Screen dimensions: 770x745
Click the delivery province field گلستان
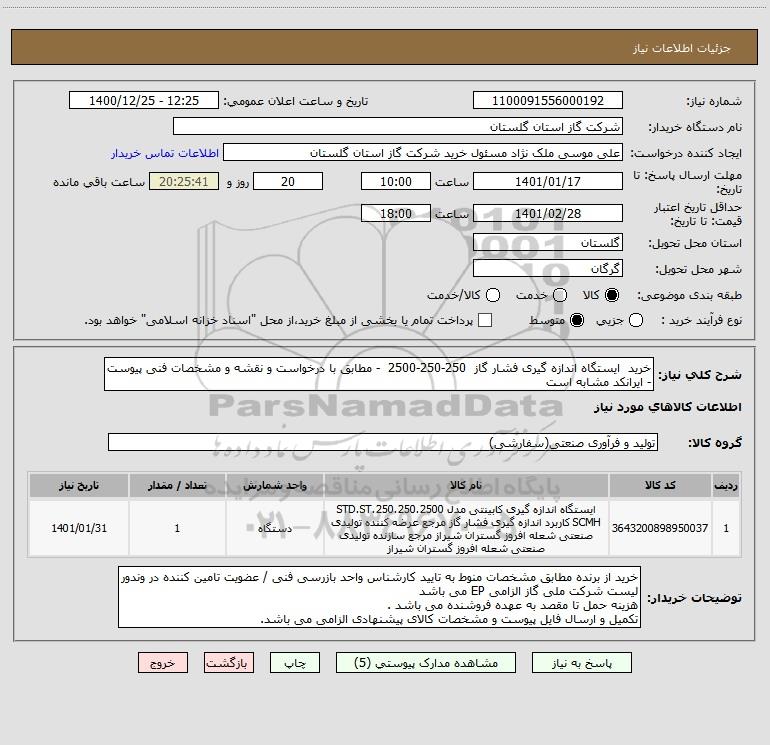click(x=548, y=242)
